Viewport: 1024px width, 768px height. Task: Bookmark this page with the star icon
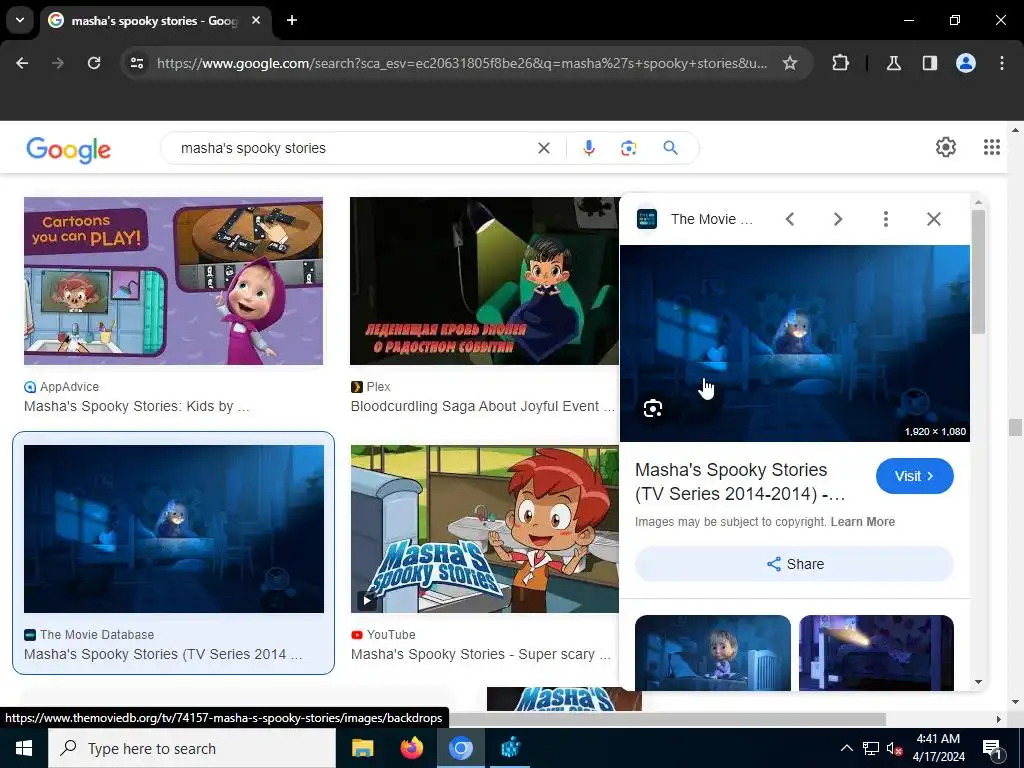tap(790, 63)
